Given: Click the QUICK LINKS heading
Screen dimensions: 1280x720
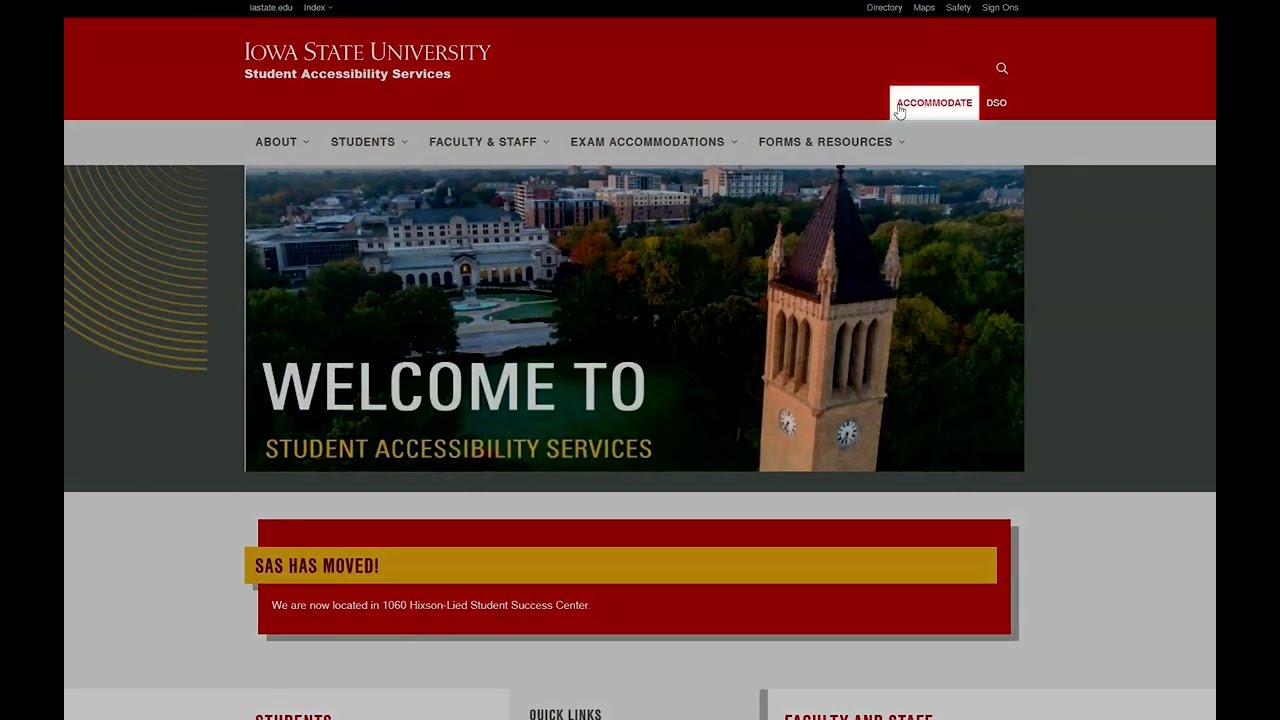Looking at the screenshot, I should tap(565, 714).
